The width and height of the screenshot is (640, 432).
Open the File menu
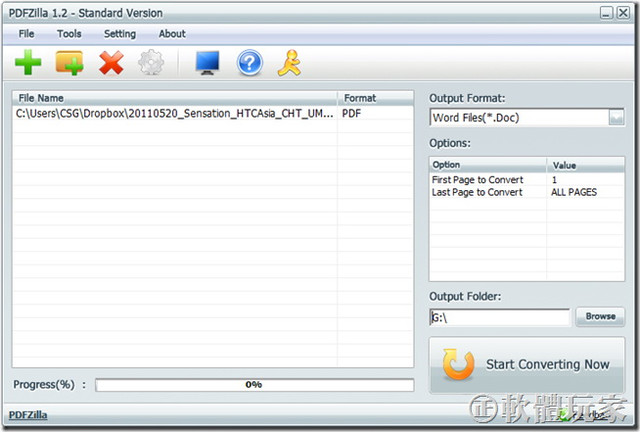(x=26, y=33)
